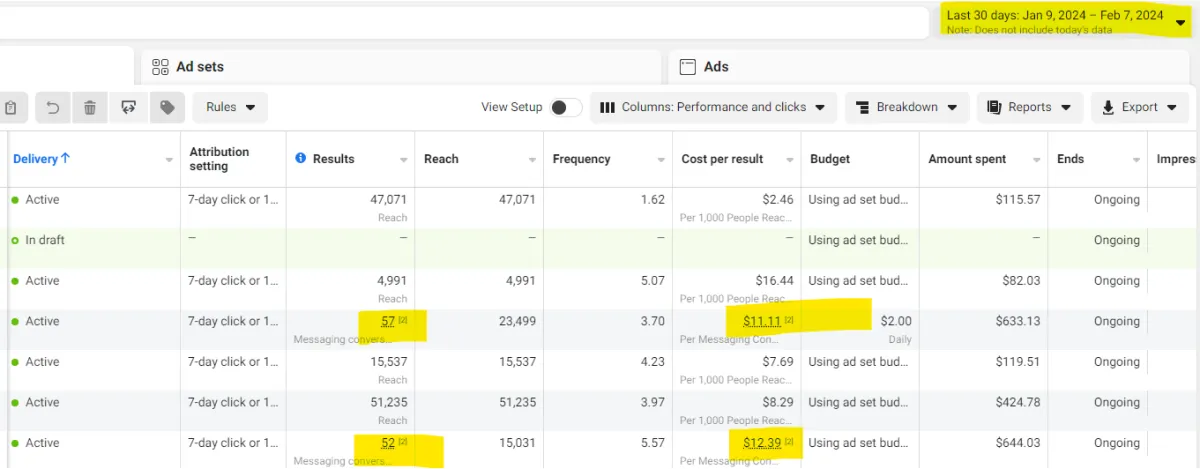Click the paste clipboard icon
The image size is (1200, 469).
click(x=10, y=107)
